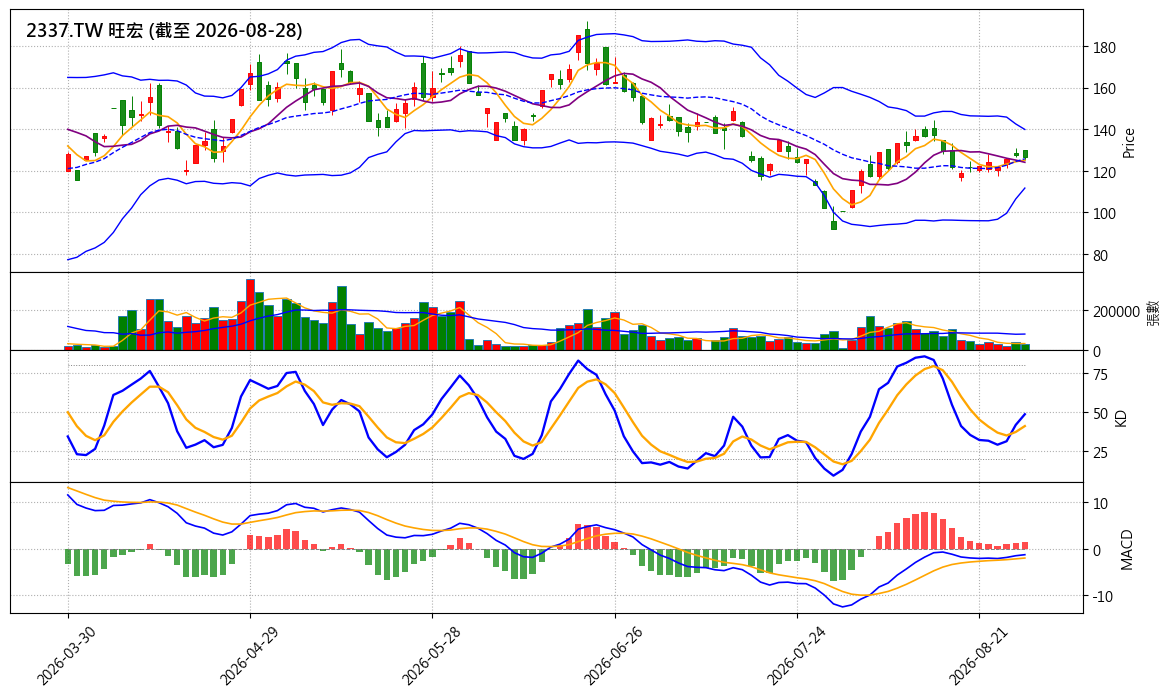Select the 50 tick on KD axis
The height and width of the screenshot is (698, 1172).
click(1100, 414)
